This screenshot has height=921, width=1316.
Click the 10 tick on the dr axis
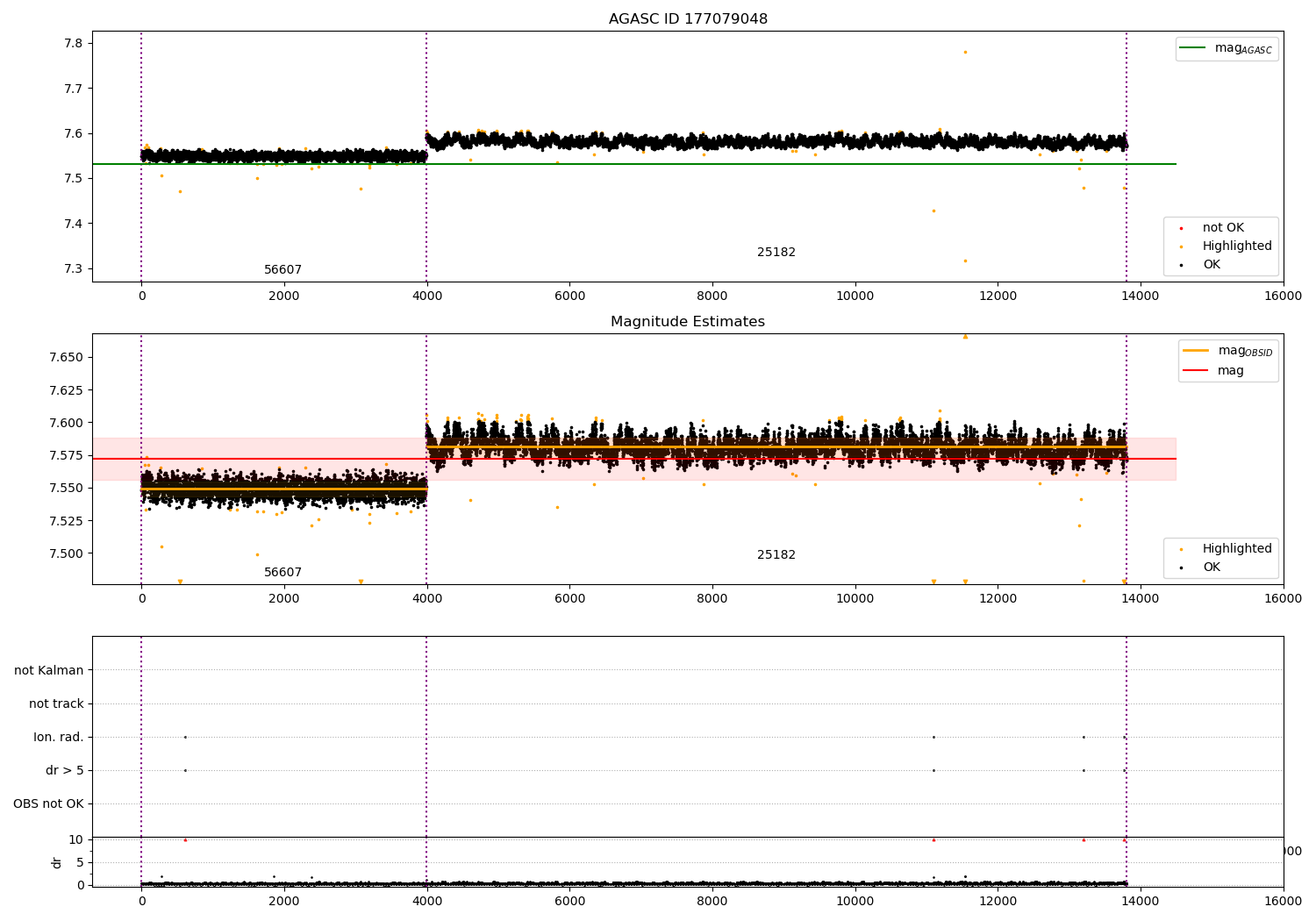(76, 840)
